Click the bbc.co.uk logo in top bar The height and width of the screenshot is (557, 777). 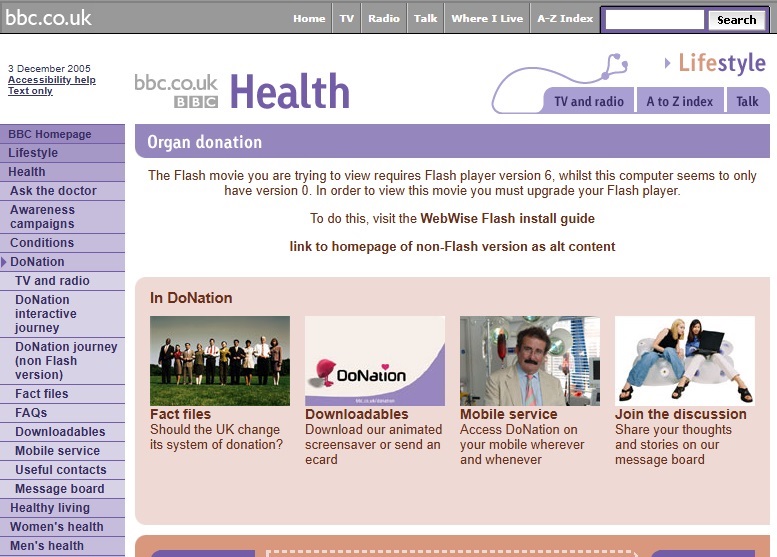48,18
